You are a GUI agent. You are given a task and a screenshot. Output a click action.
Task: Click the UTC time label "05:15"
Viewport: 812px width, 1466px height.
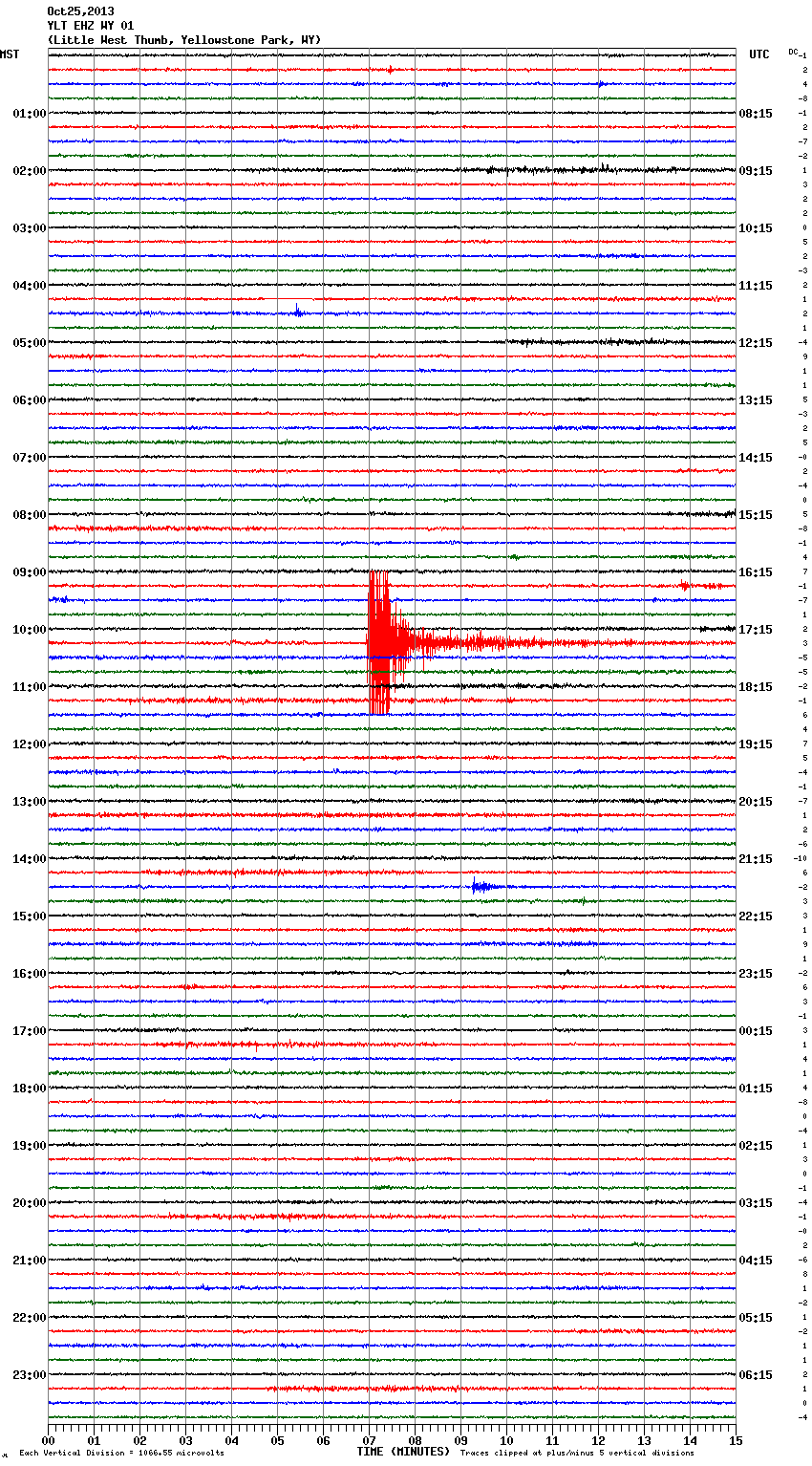756,1318
